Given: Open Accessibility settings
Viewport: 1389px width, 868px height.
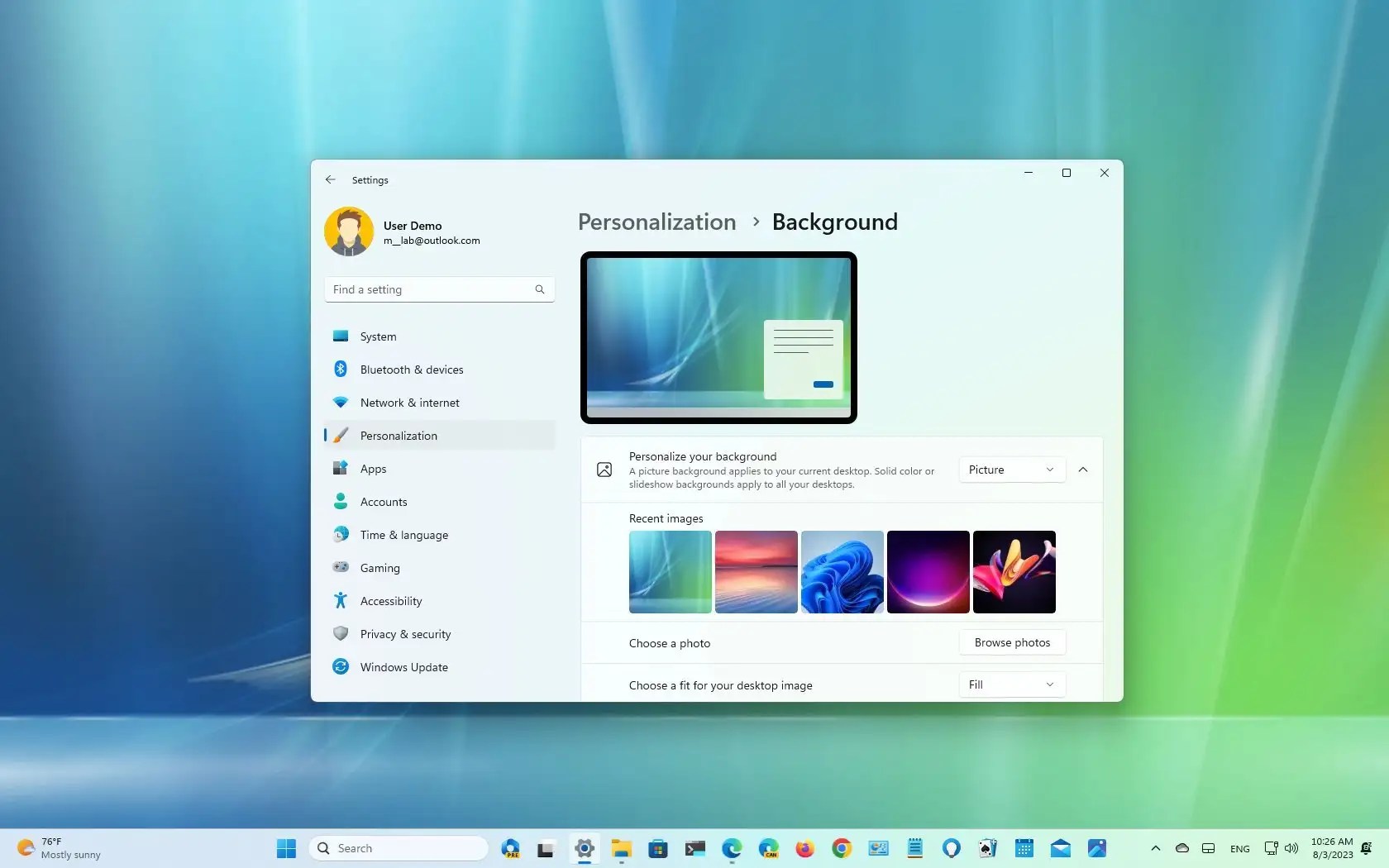Looking at the screenshot, I should pyautogui.click(x=439, y=601).
